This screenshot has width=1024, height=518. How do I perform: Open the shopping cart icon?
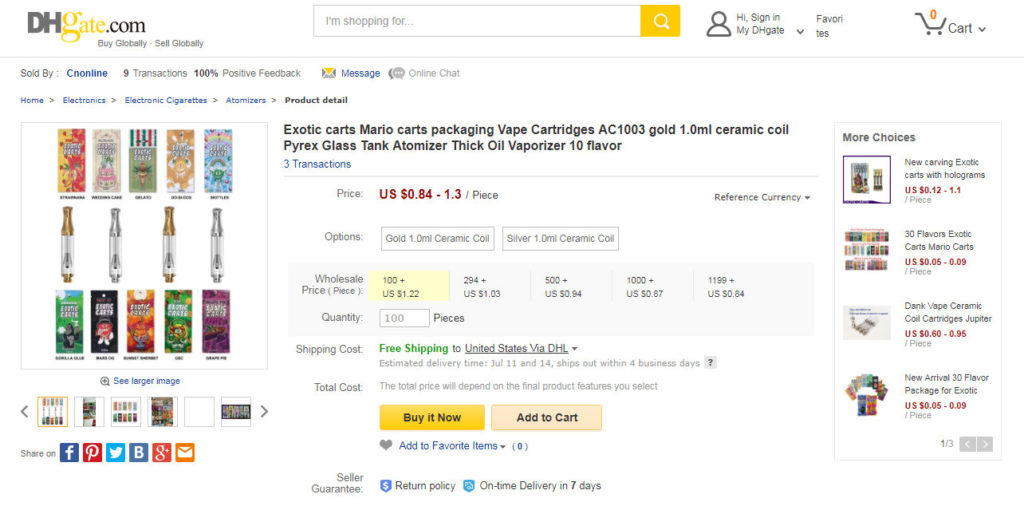pos(930,24)
